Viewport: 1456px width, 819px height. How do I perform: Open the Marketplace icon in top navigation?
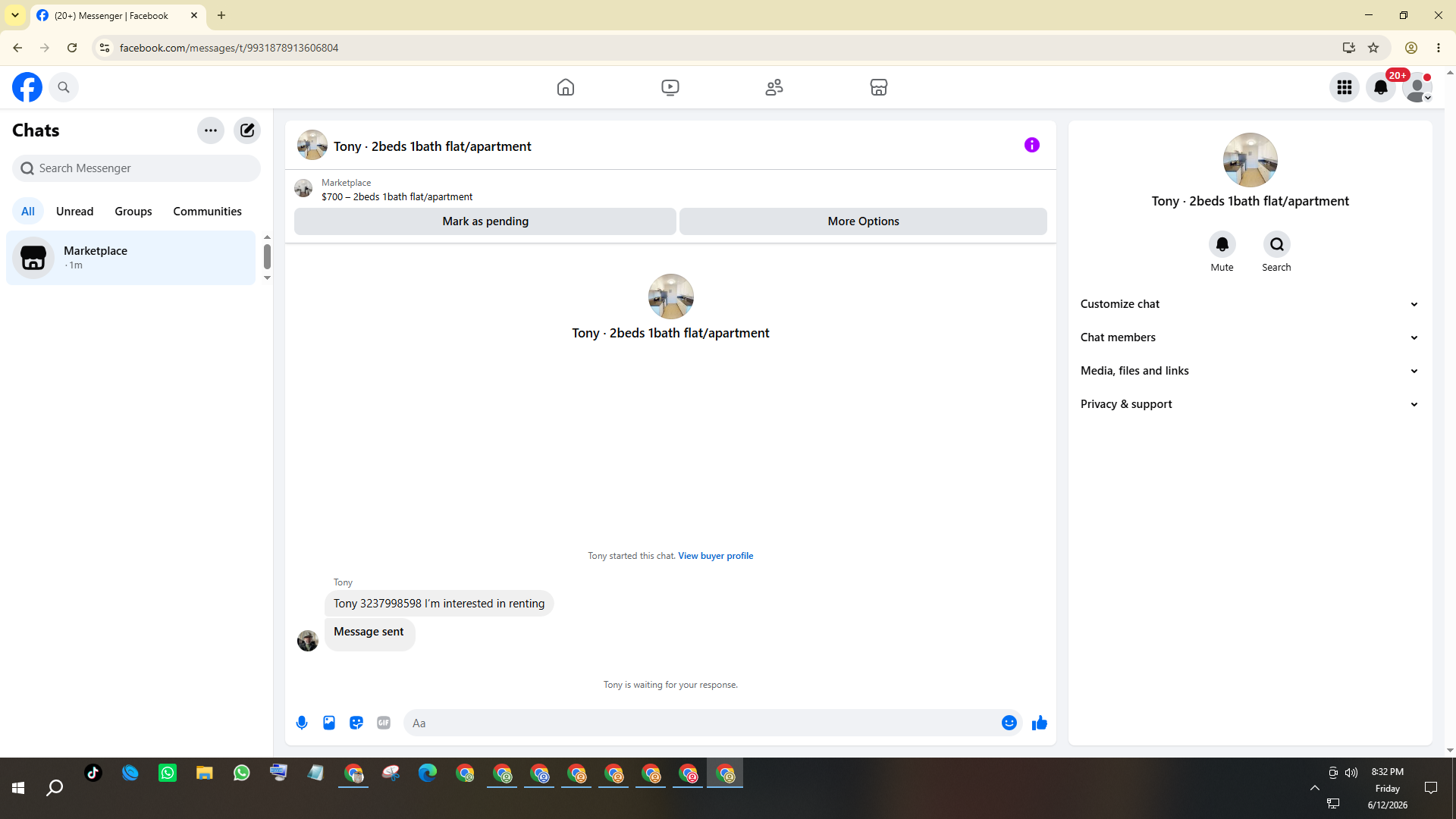[879, 87]
